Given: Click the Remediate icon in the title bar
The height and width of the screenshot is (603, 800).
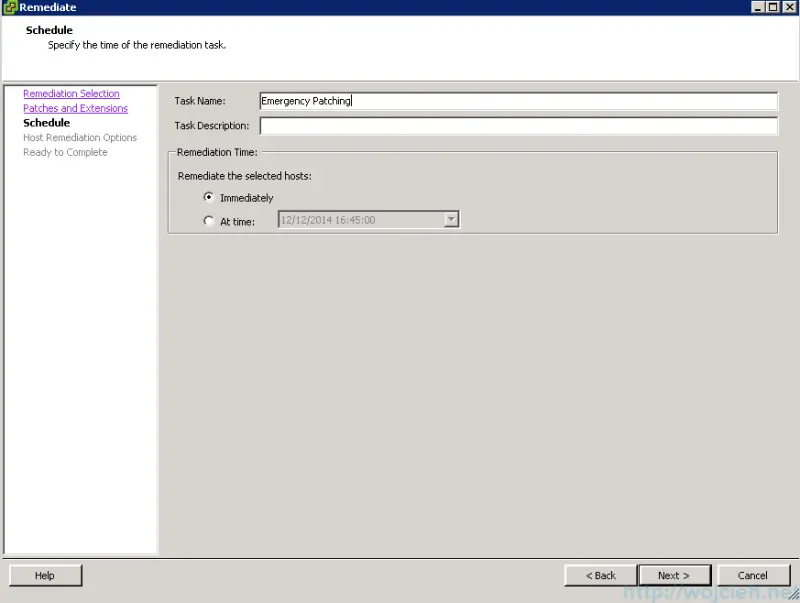Looking at the screenshot, I should [8, 6].
